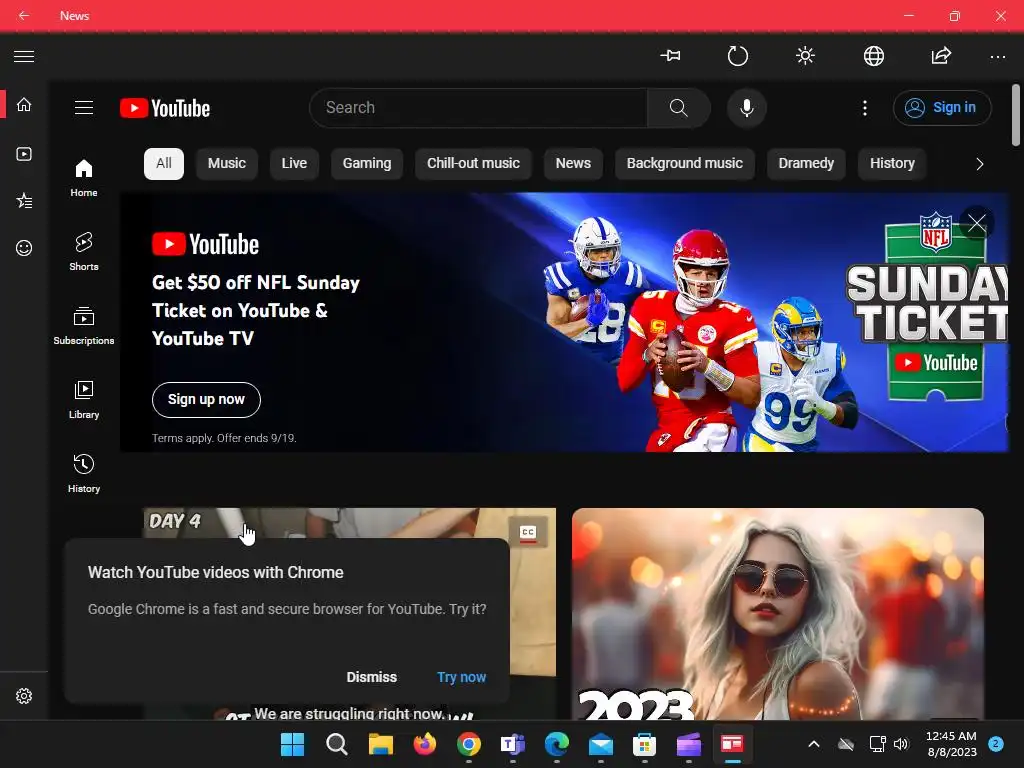Open the News app hamburger menu
Image resolution: width=1024 pixels, height=768 pixels.
[24, 57]
